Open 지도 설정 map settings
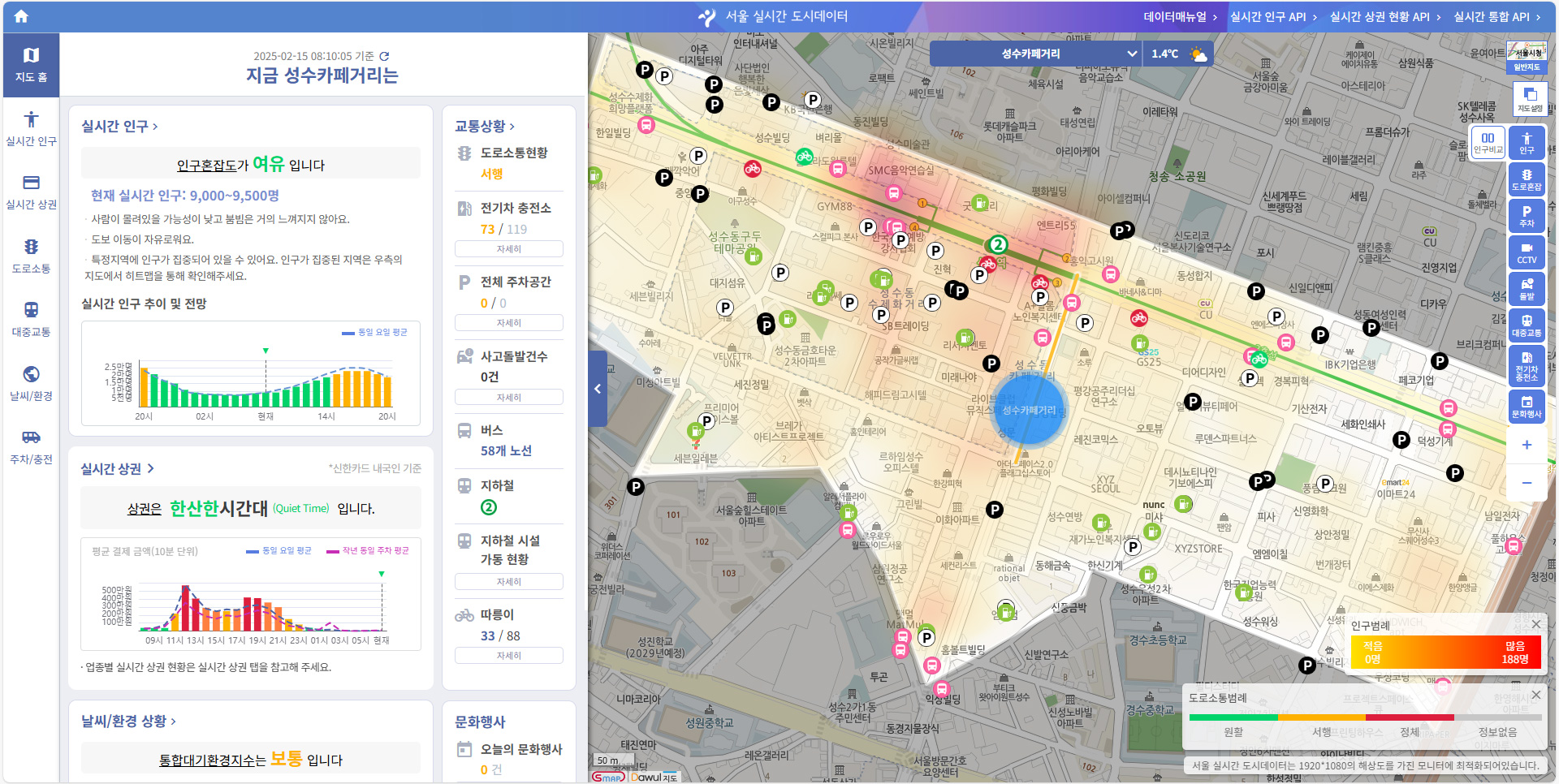Screen dimensions: 1559x784 tap(1530, 99)
